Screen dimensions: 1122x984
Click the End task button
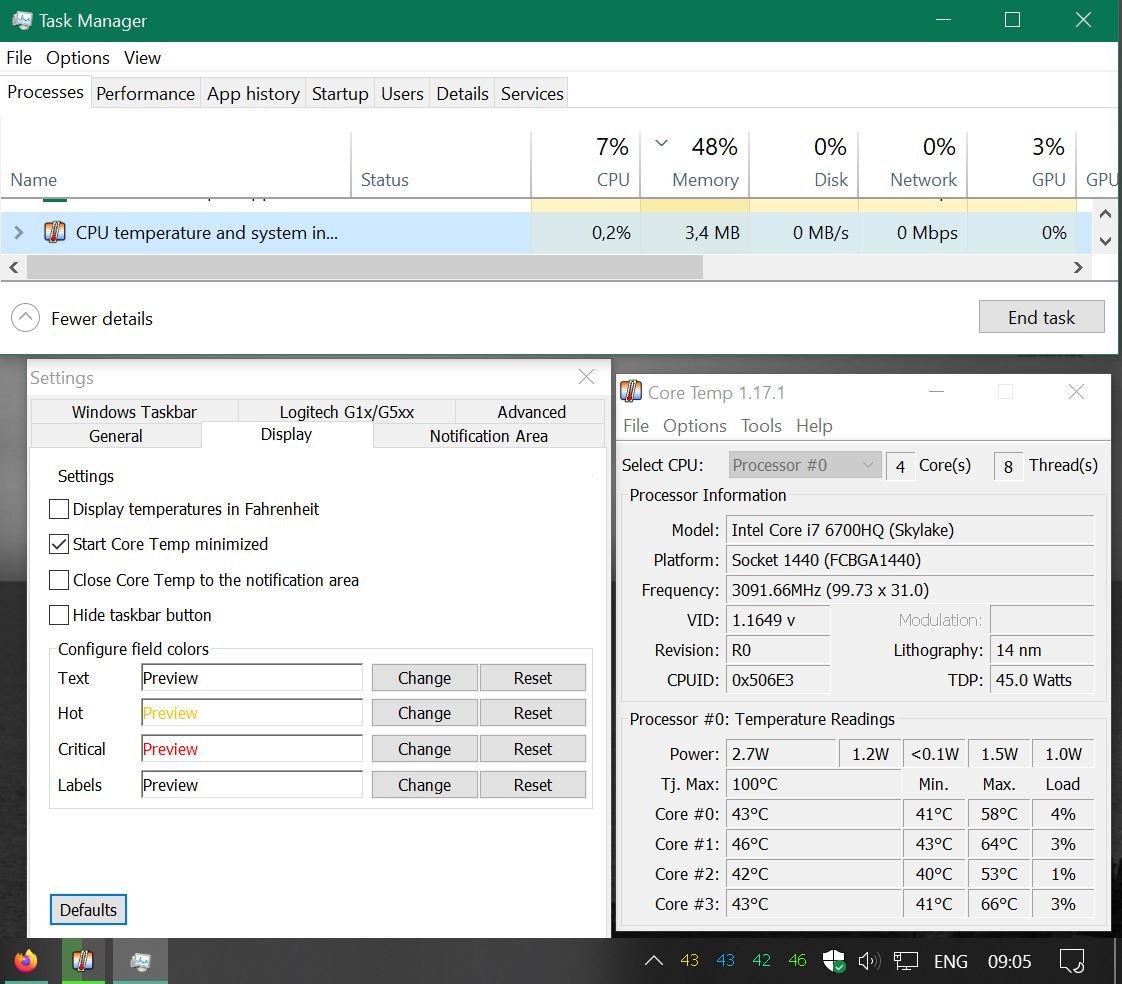point(1041,317)
